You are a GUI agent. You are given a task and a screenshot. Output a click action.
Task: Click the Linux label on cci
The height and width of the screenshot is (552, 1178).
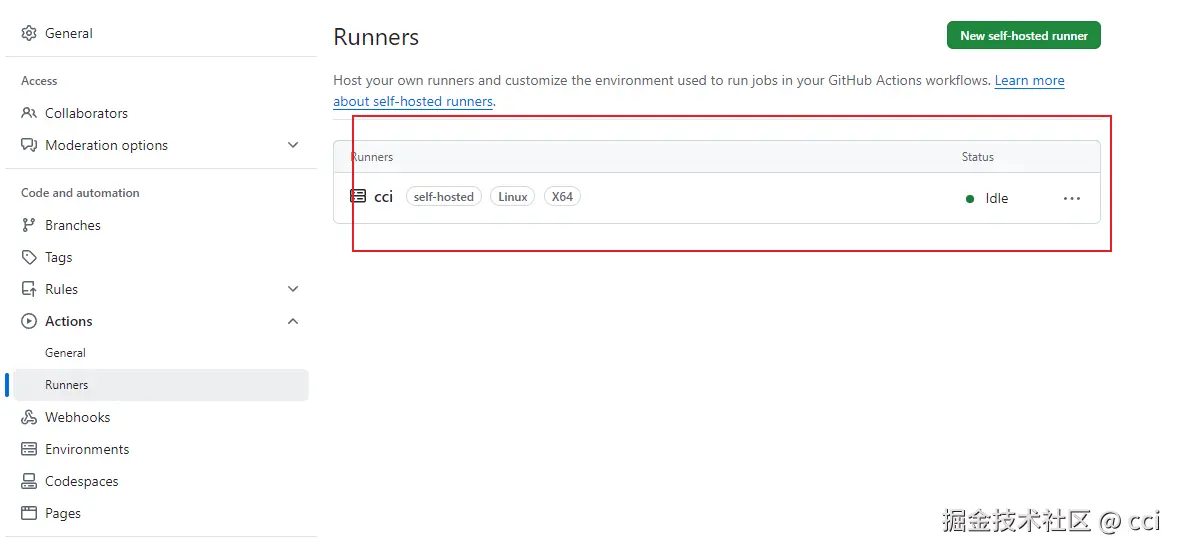[x=512, y=197]
